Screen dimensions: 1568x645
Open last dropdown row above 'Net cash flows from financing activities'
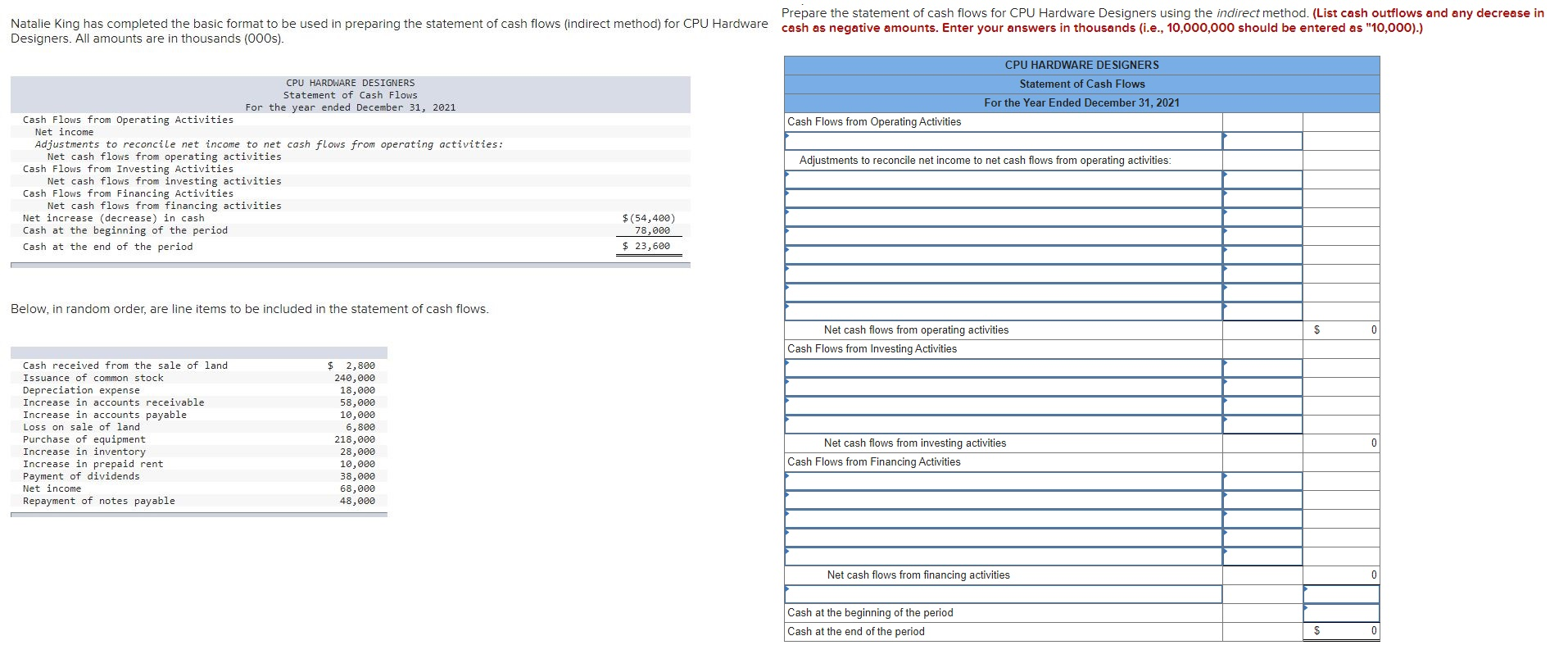coord(1004,556)
